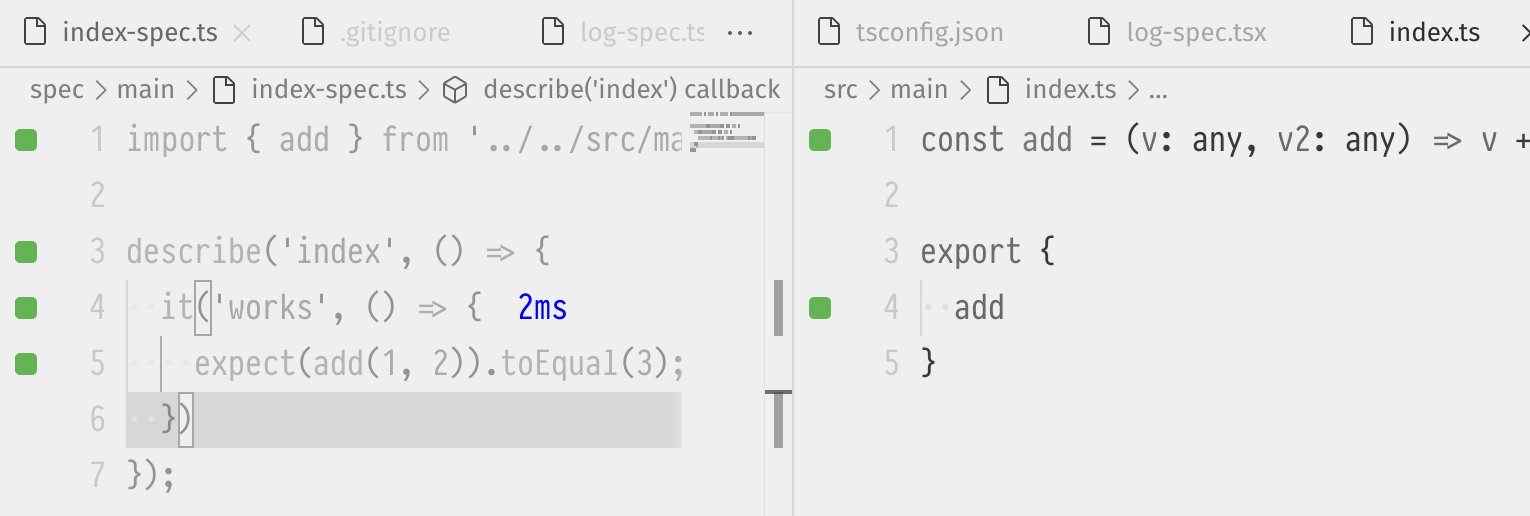Close the index-spec.ts tab
Viewport: 1530px width, 516px height.
241,33
